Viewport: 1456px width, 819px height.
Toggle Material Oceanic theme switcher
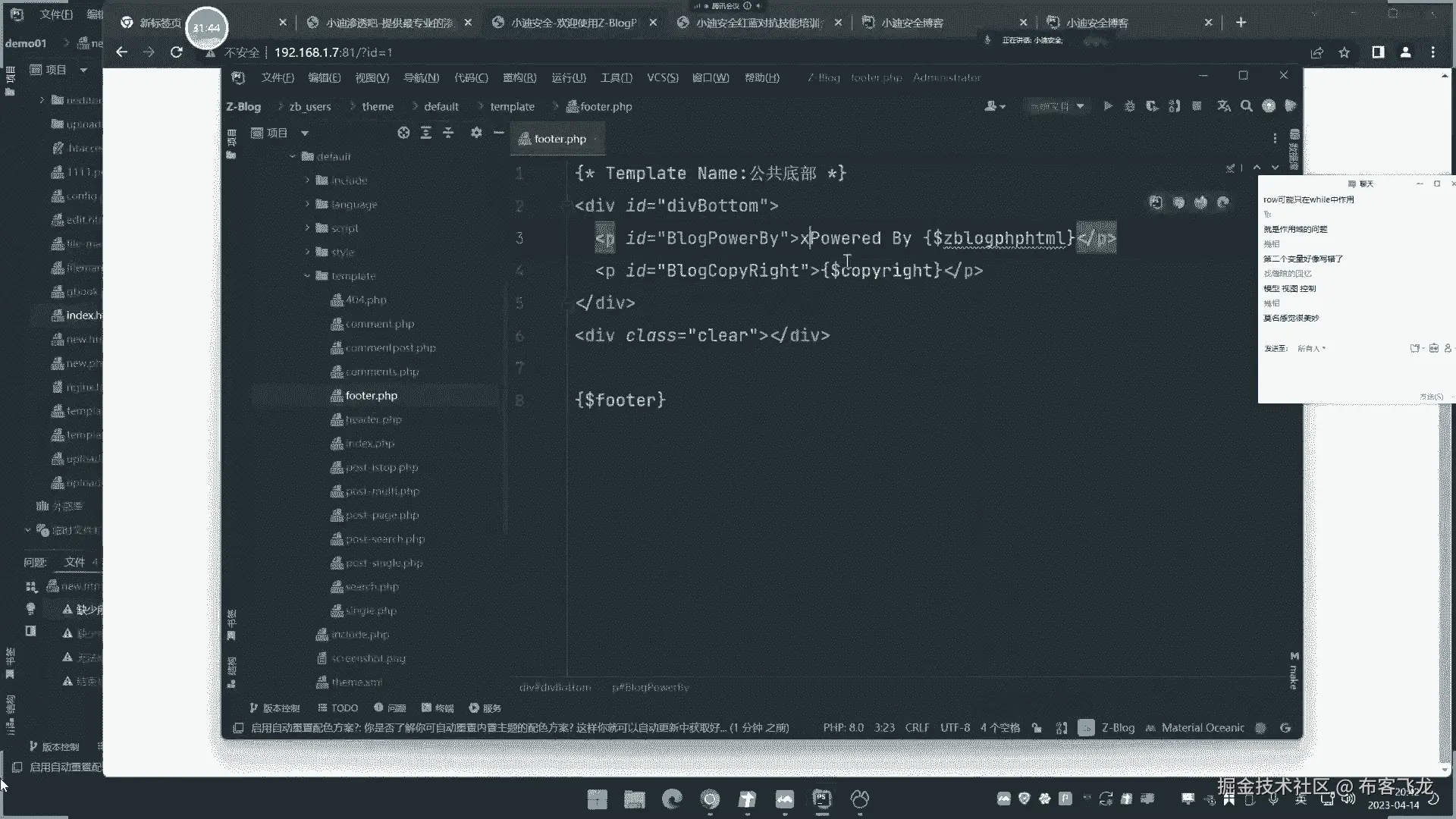(1202, 728)
